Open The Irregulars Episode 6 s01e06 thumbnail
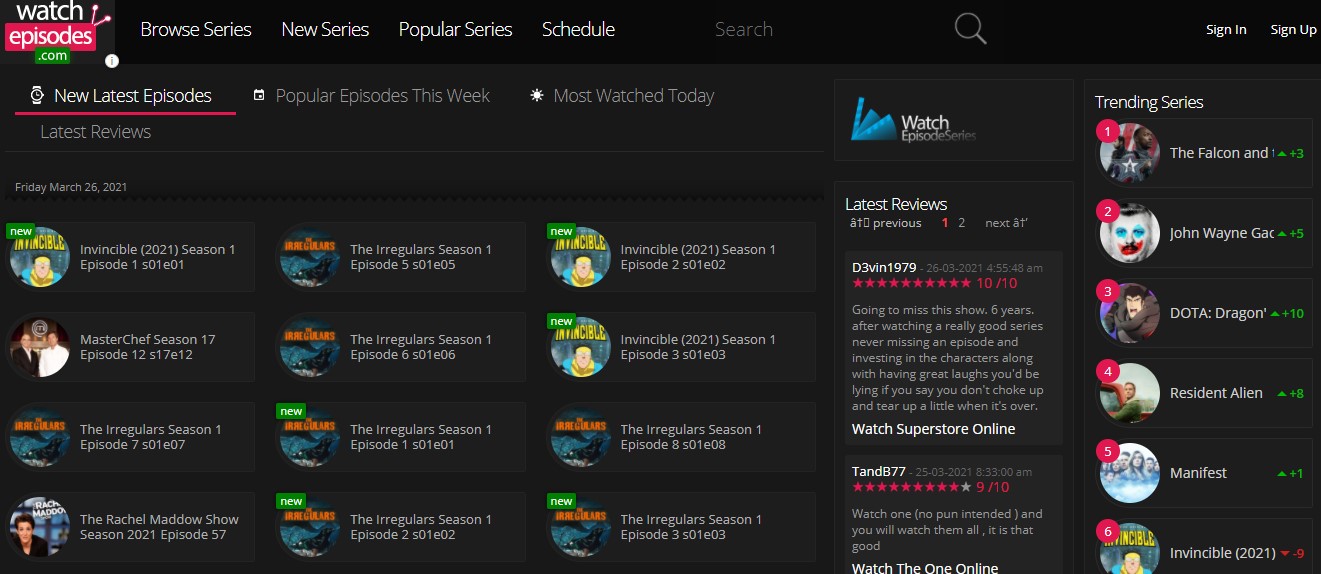This screenshot has width=1321, height=574. click(x=310, y=347)
